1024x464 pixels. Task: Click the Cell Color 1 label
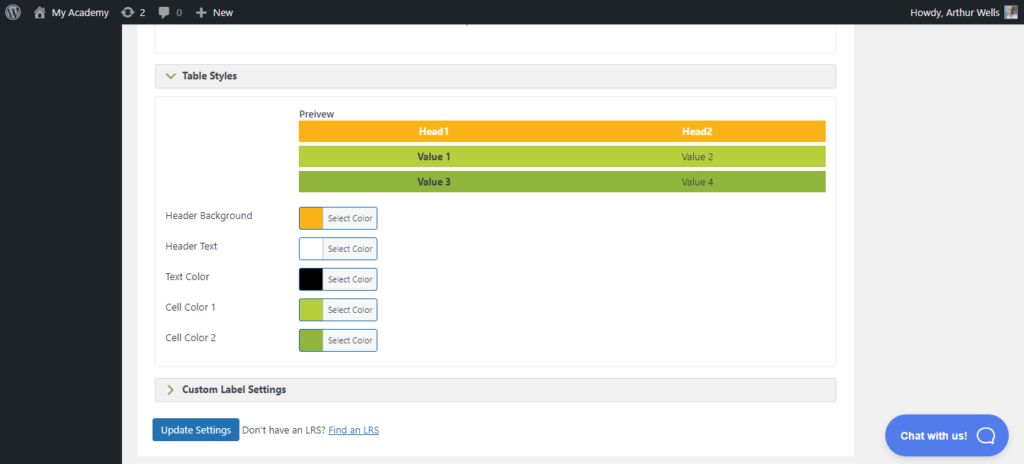point(191,307)
